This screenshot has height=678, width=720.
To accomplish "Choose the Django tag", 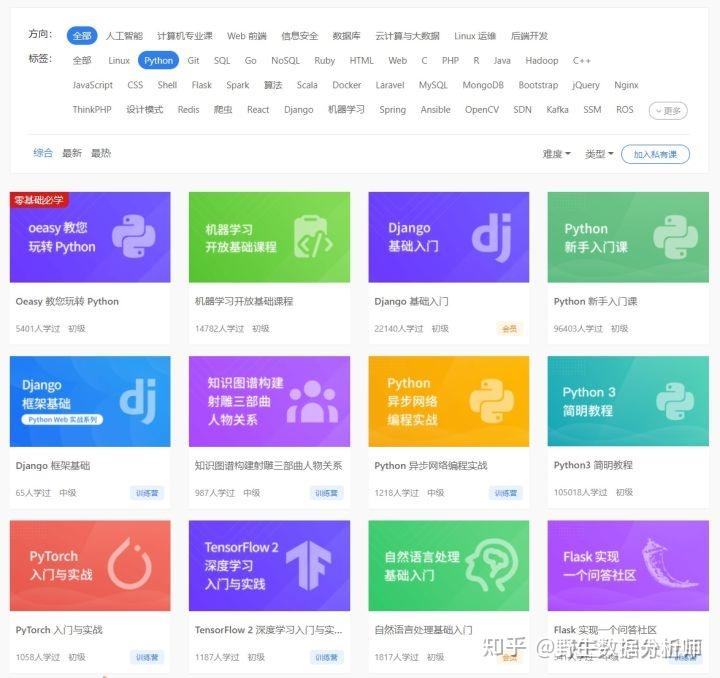I will [298, 110].
